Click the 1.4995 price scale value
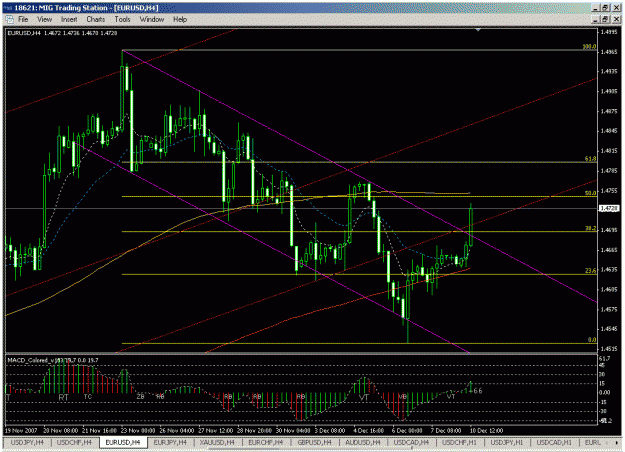 coord(609,32)
